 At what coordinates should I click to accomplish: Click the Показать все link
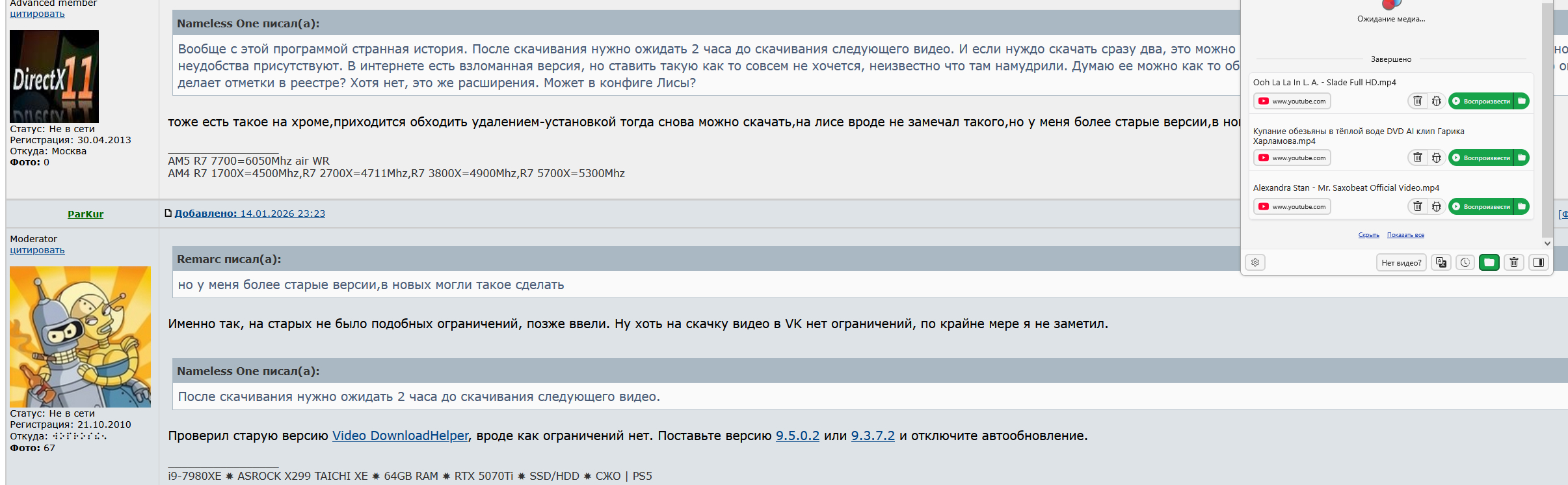(x=1405, y=235)
